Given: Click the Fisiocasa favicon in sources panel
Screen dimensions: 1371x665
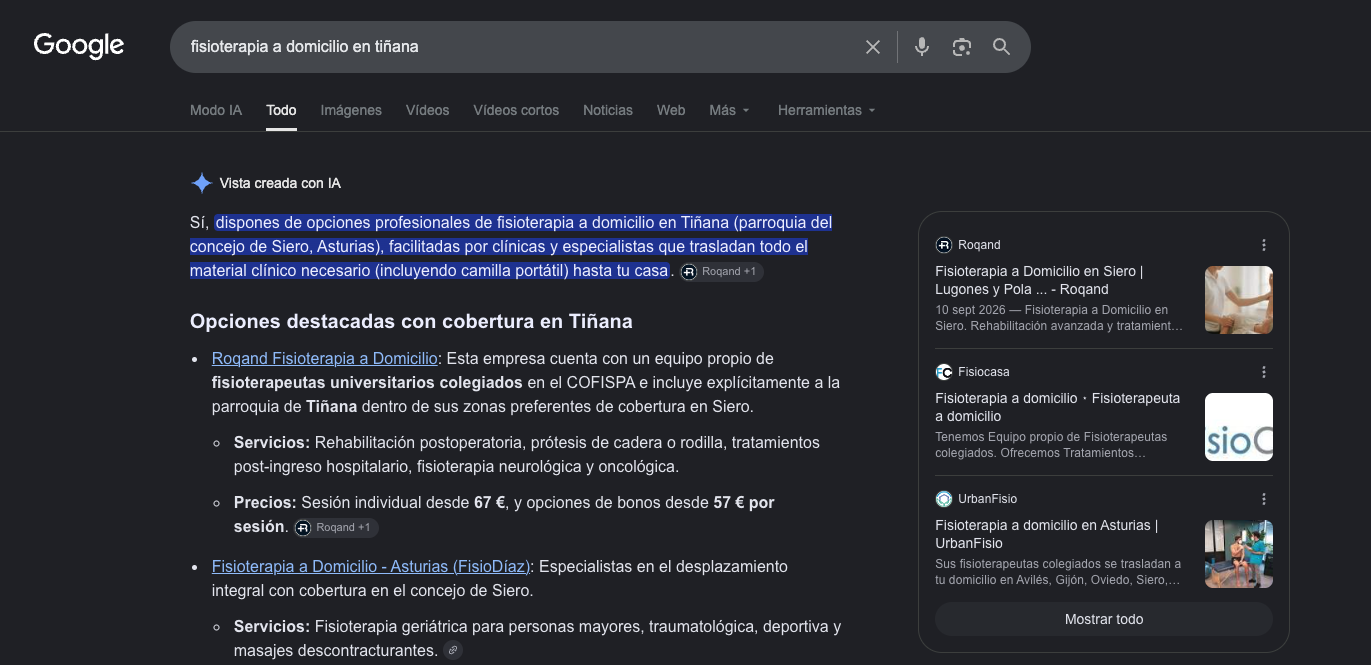Looking at the screenshot, I should (943, 372).
